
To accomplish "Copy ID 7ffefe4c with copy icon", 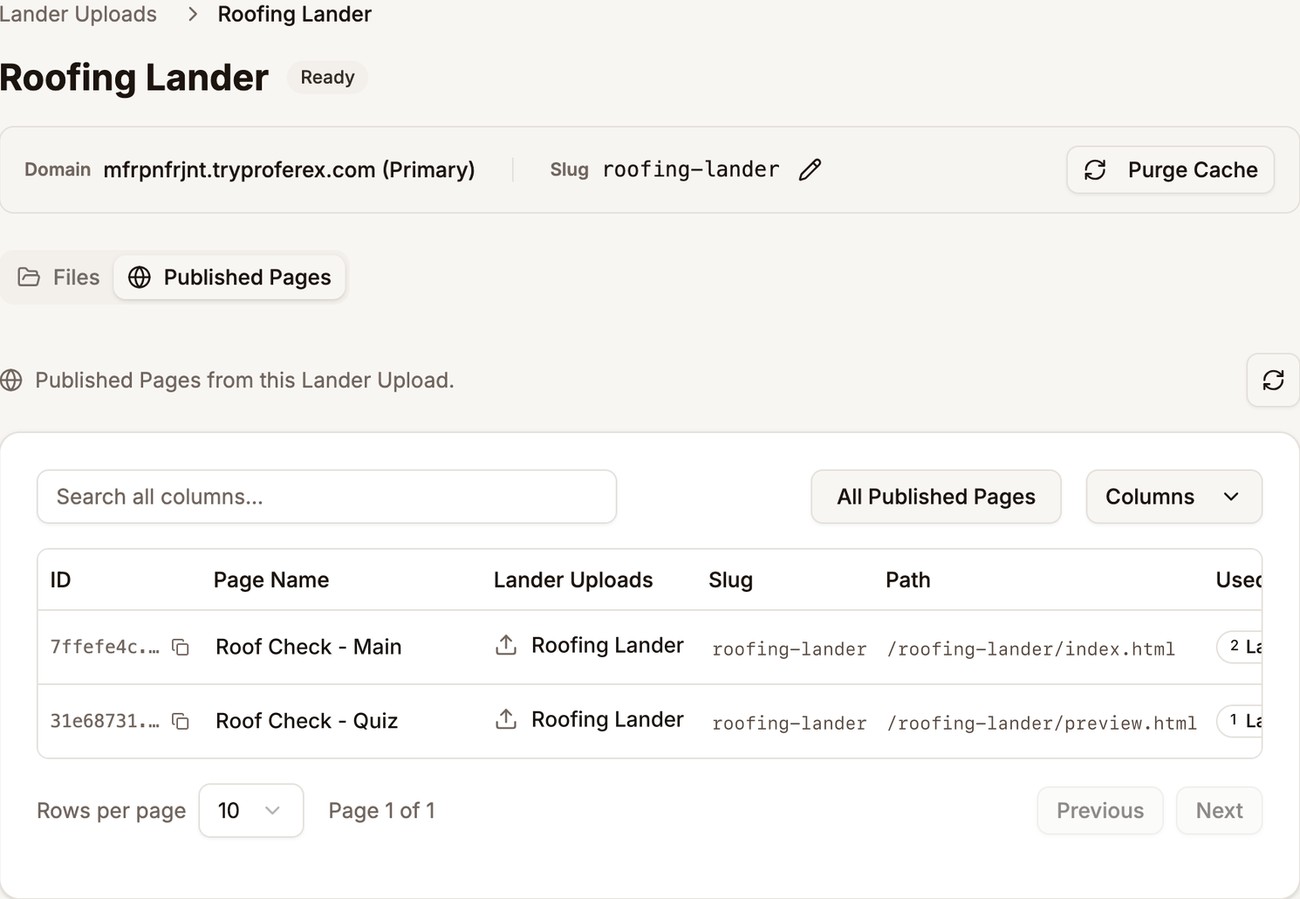I will point(181,647).
